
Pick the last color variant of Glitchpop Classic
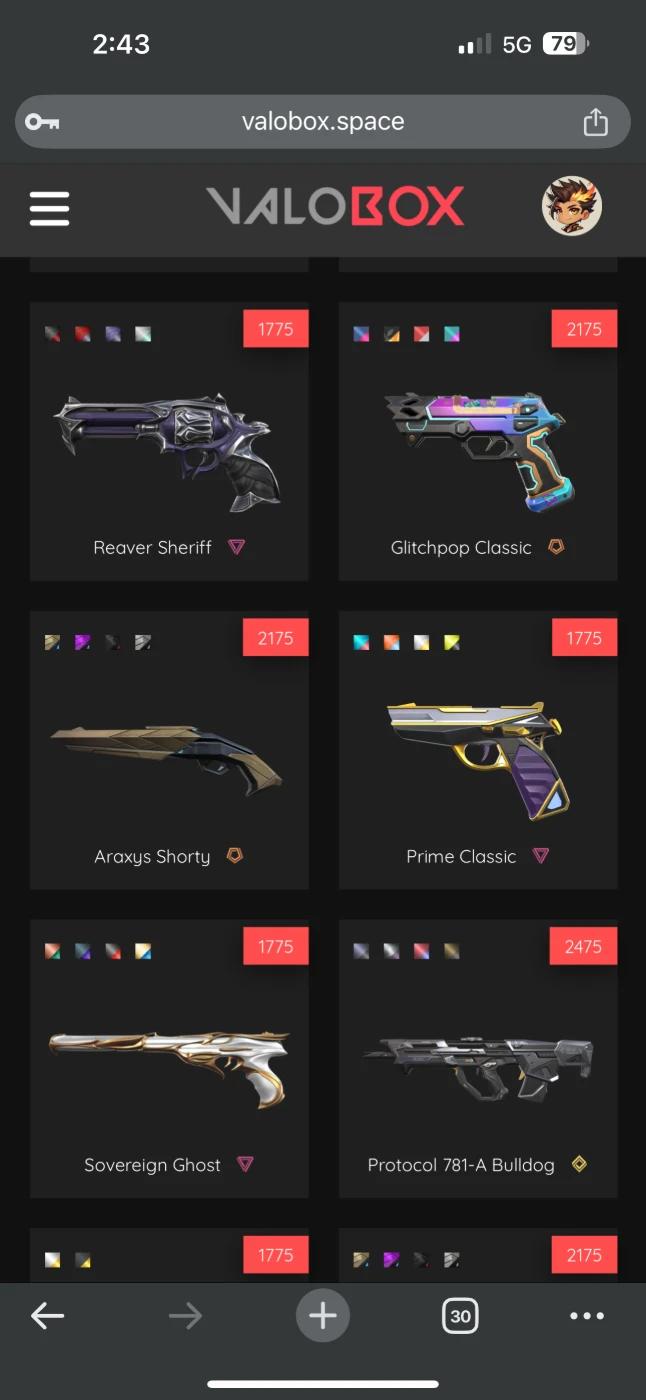point(452,334)
